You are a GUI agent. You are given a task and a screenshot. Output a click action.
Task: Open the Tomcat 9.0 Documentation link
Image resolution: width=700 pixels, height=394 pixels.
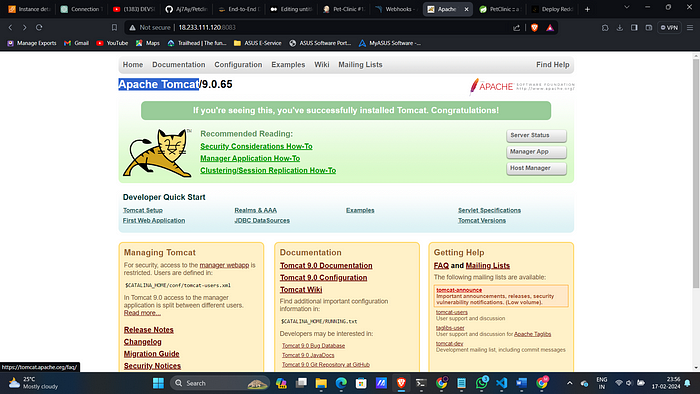(x=326, y=265)
